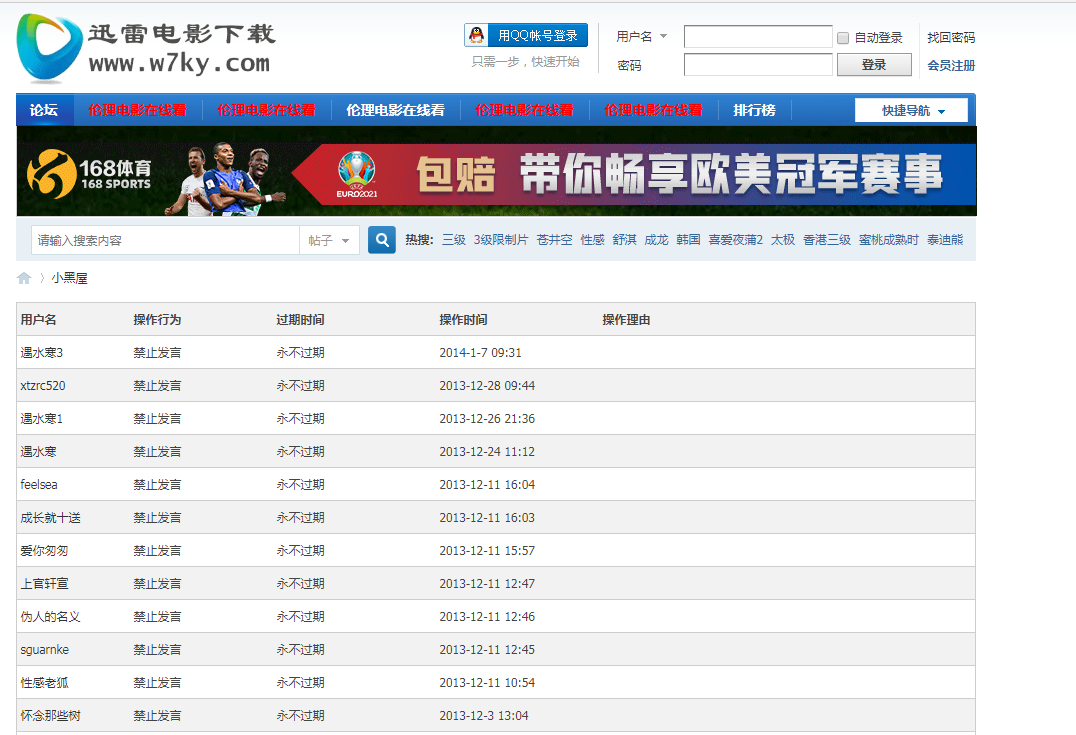Image resolution: width=1076 pixels, height=735 pixels.
Task: Click the 操作时间 column header
Action: click(464, 320)
